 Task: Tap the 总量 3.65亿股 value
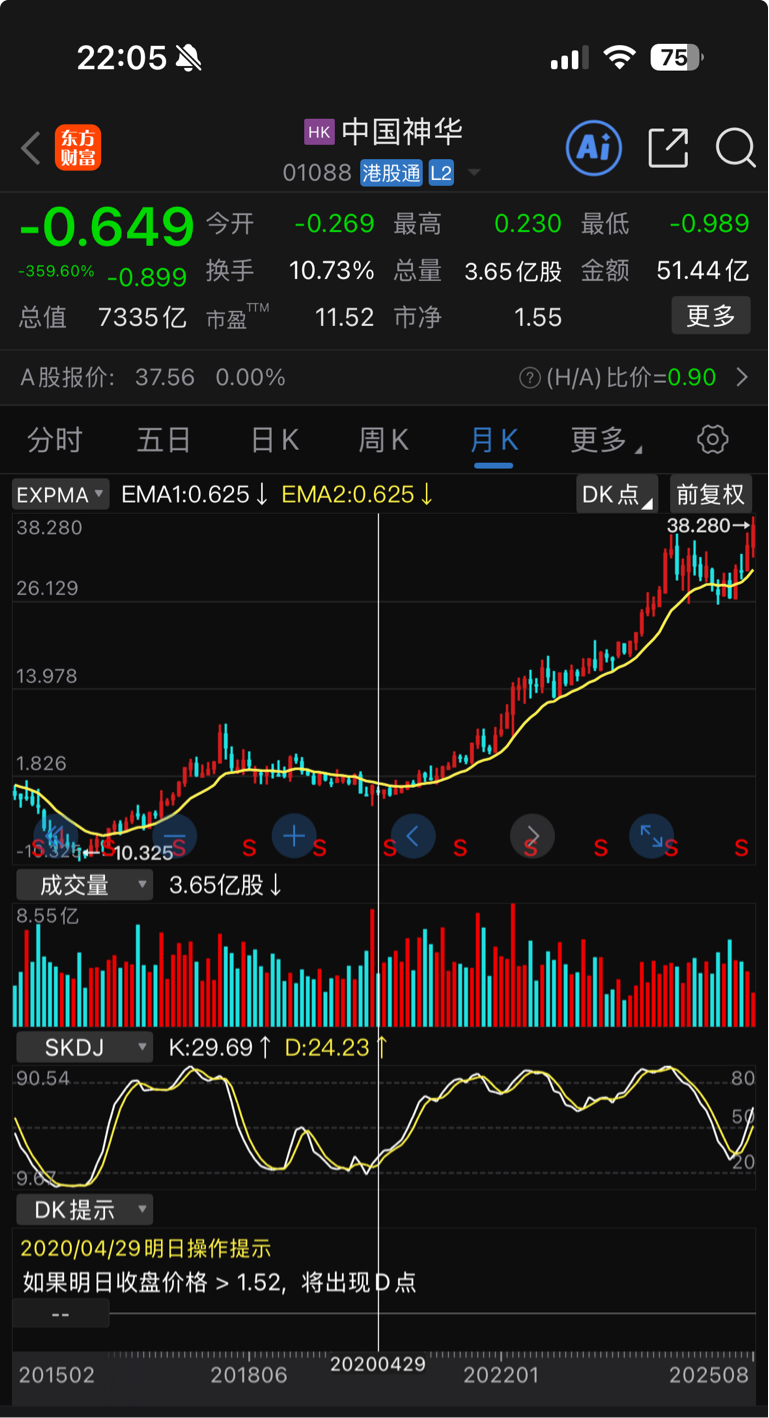pos(513,271)
